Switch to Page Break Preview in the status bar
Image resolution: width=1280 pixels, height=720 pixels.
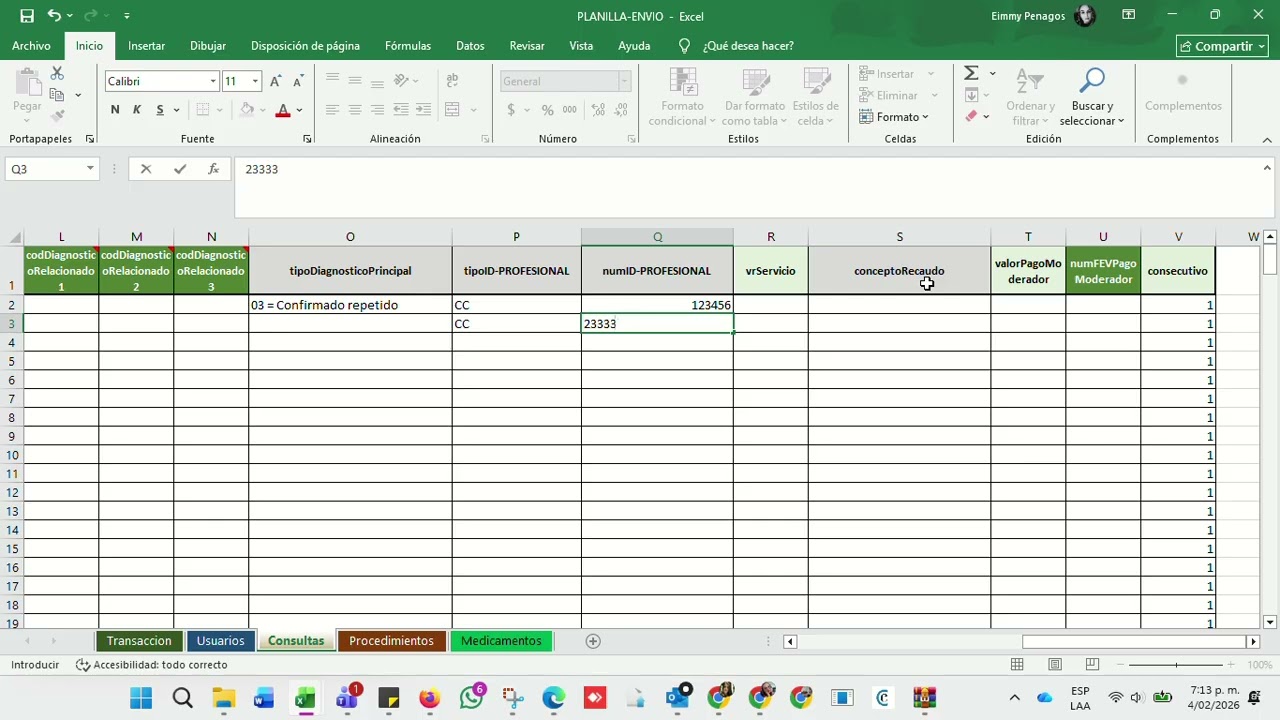click(1092, 665)
